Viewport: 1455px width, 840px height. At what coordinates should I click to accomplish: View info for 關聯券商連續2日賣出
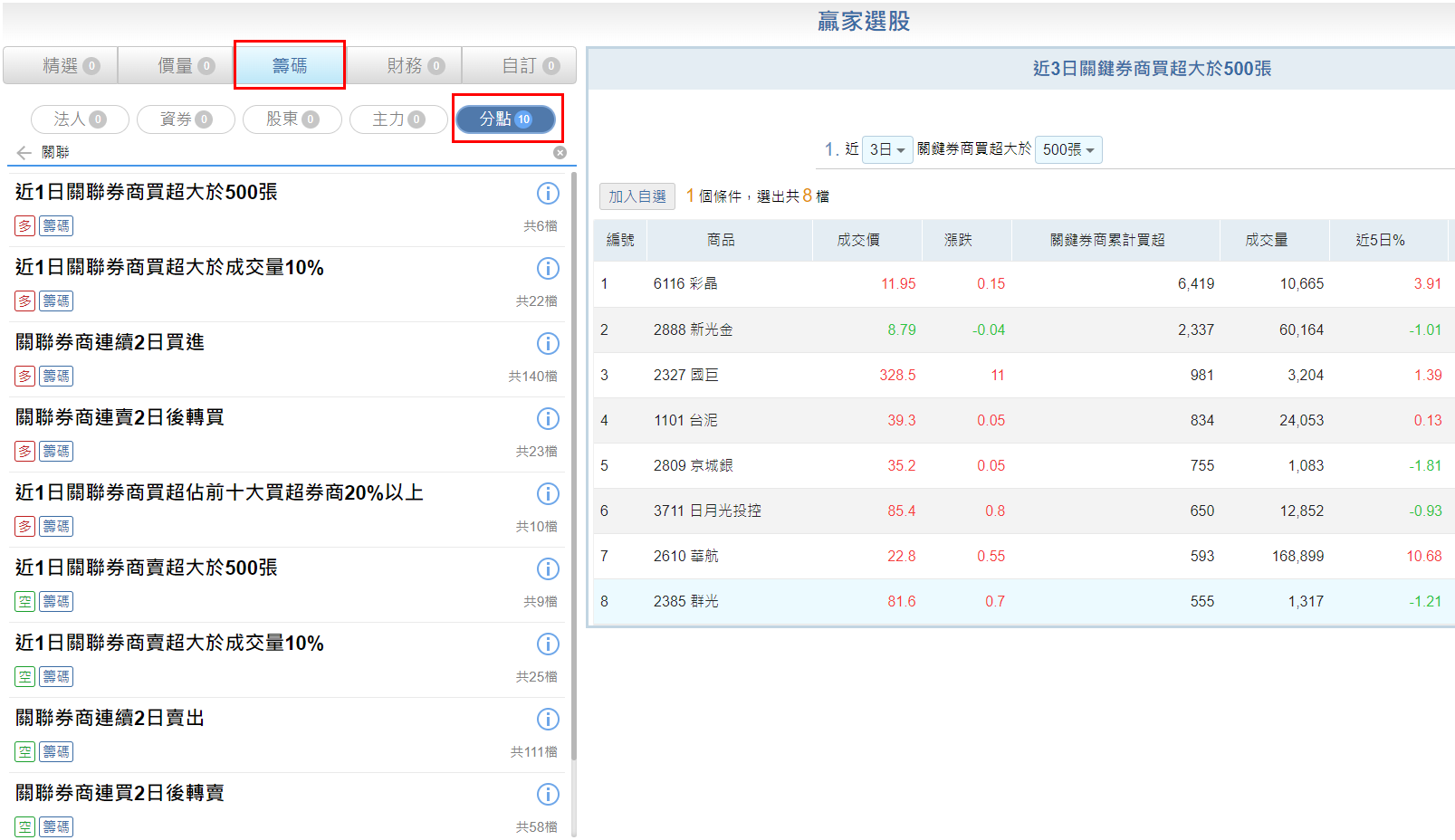[x=548, y=719]
